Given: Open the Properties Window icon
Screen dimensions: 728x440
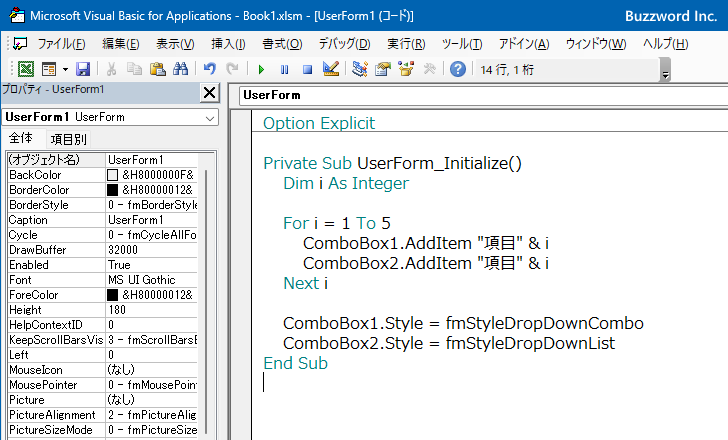Looking at the screenshot, I should pyautogui.click(x=383, y=69).
